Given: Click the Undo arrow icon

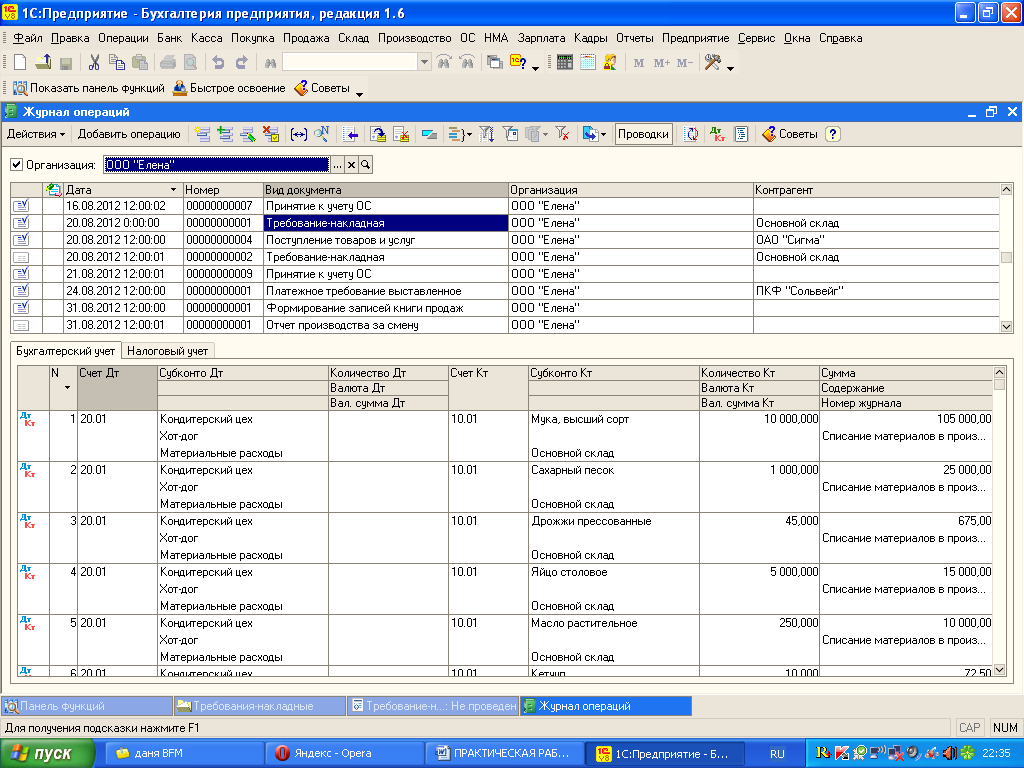Looking at the screenshot, I should point(218,63).
